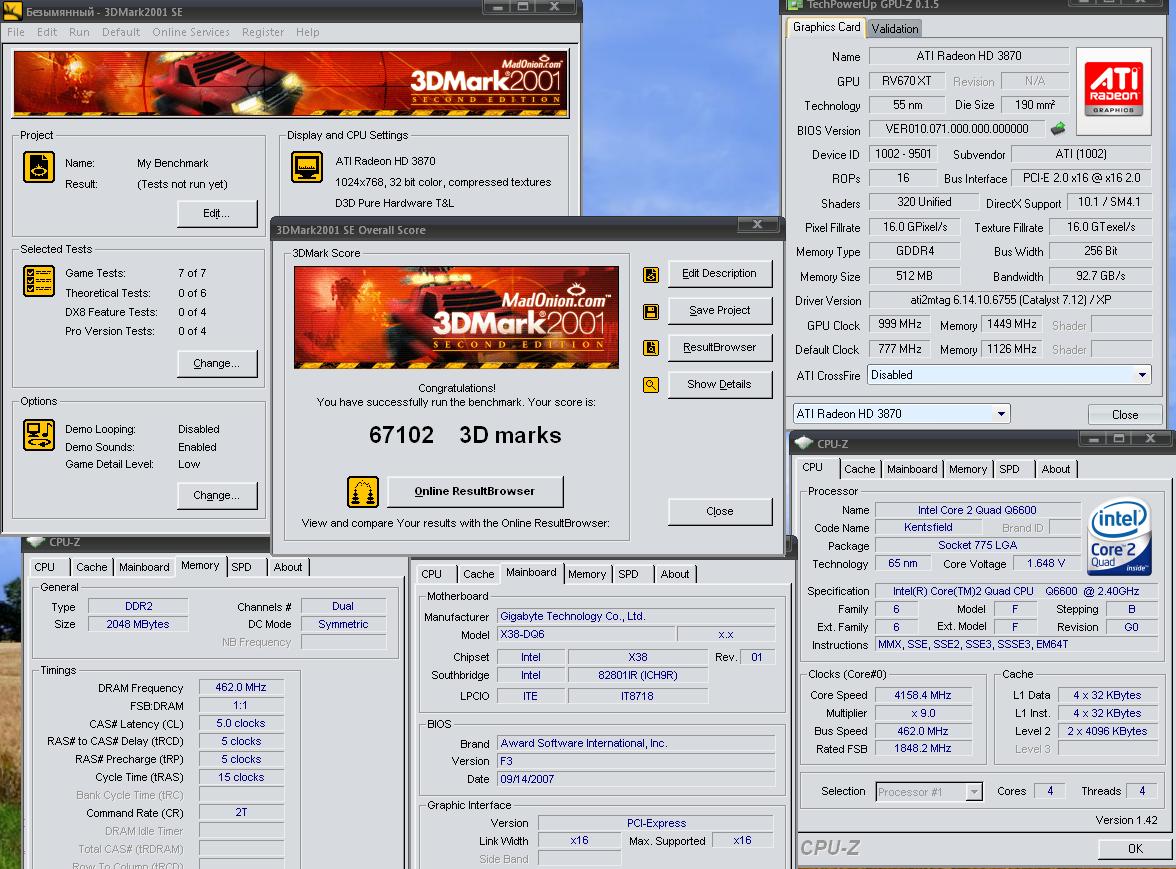Viewport: 1176px width, 869px height.
Task: Switch to SPD tab in right CPU-Z
Action: point(1010,469)
